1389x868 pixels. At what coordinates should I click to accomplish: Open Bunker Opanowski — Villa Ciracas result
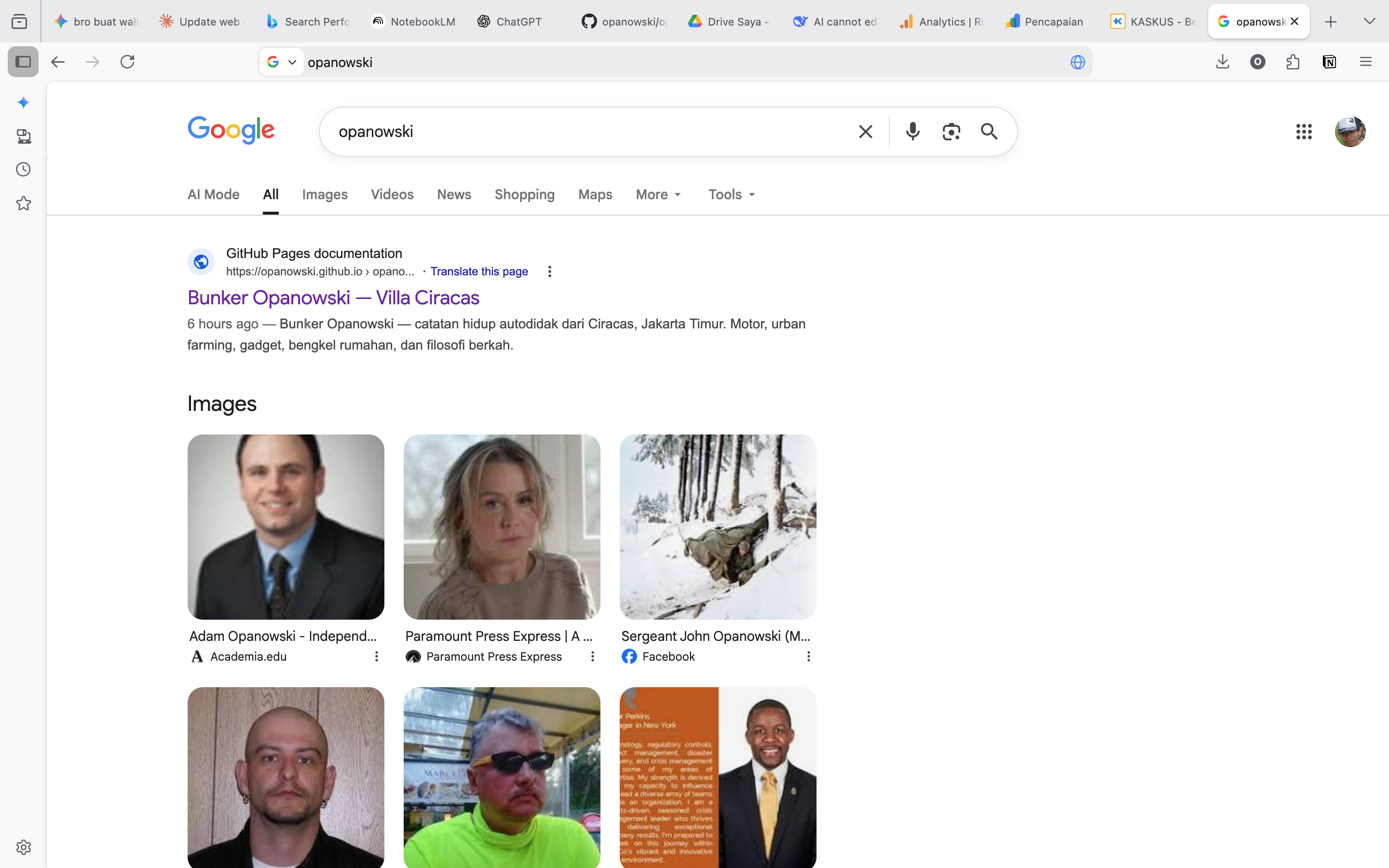[x=333, y=298]
